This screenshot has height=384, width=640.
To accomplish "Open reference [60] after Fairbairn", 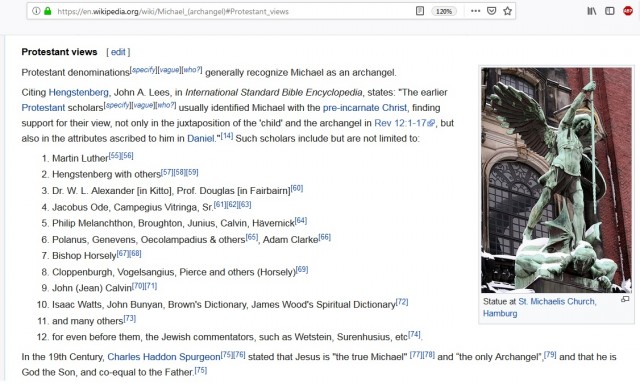I will pyautogui.click(x=297, y=188).
